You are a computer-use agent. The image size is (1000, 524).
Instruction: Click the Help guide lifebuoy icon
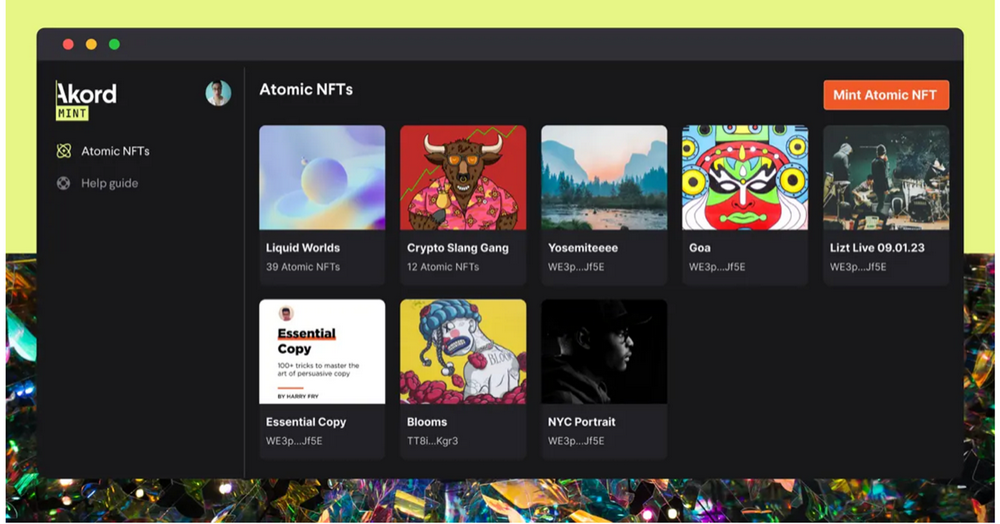tap(64, 184)
